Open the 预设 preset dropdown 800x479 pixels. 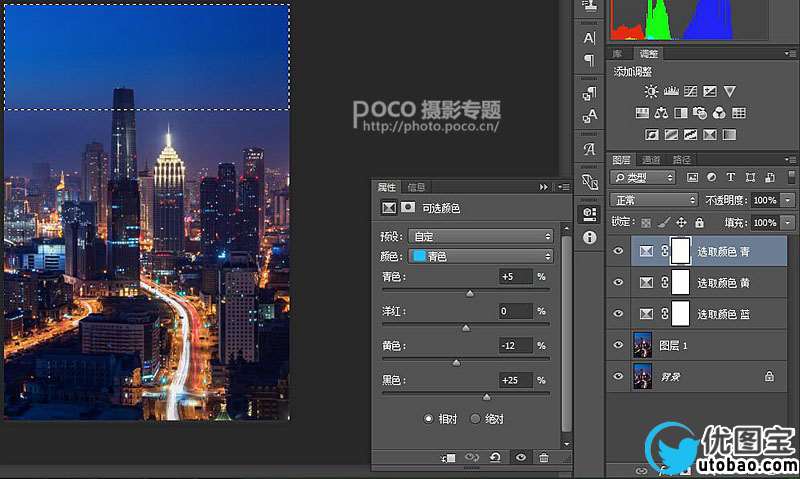pyautogui.click(x=481, y=236)
